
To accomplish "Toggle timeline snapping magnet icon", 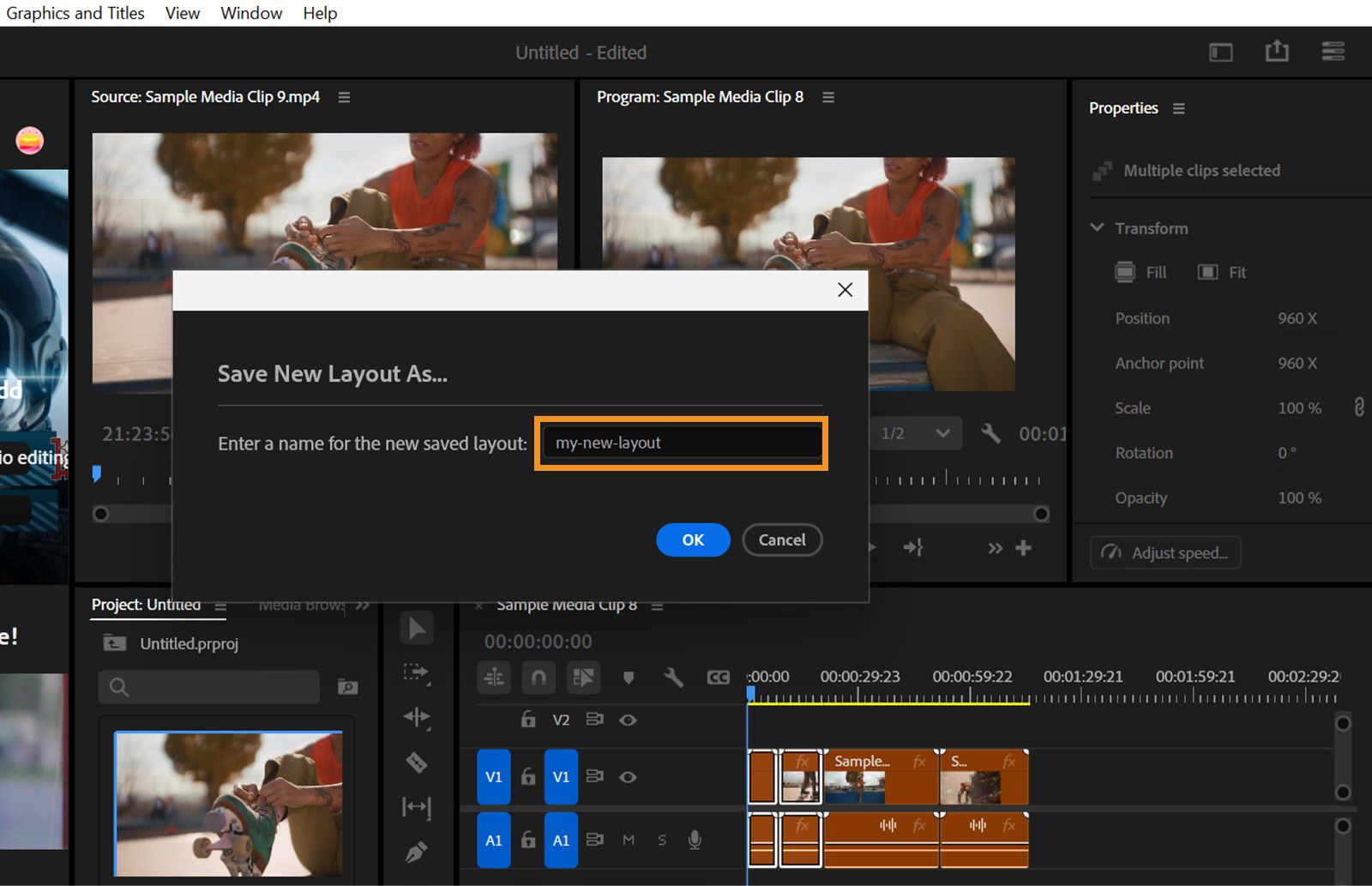I will point(539,678).
